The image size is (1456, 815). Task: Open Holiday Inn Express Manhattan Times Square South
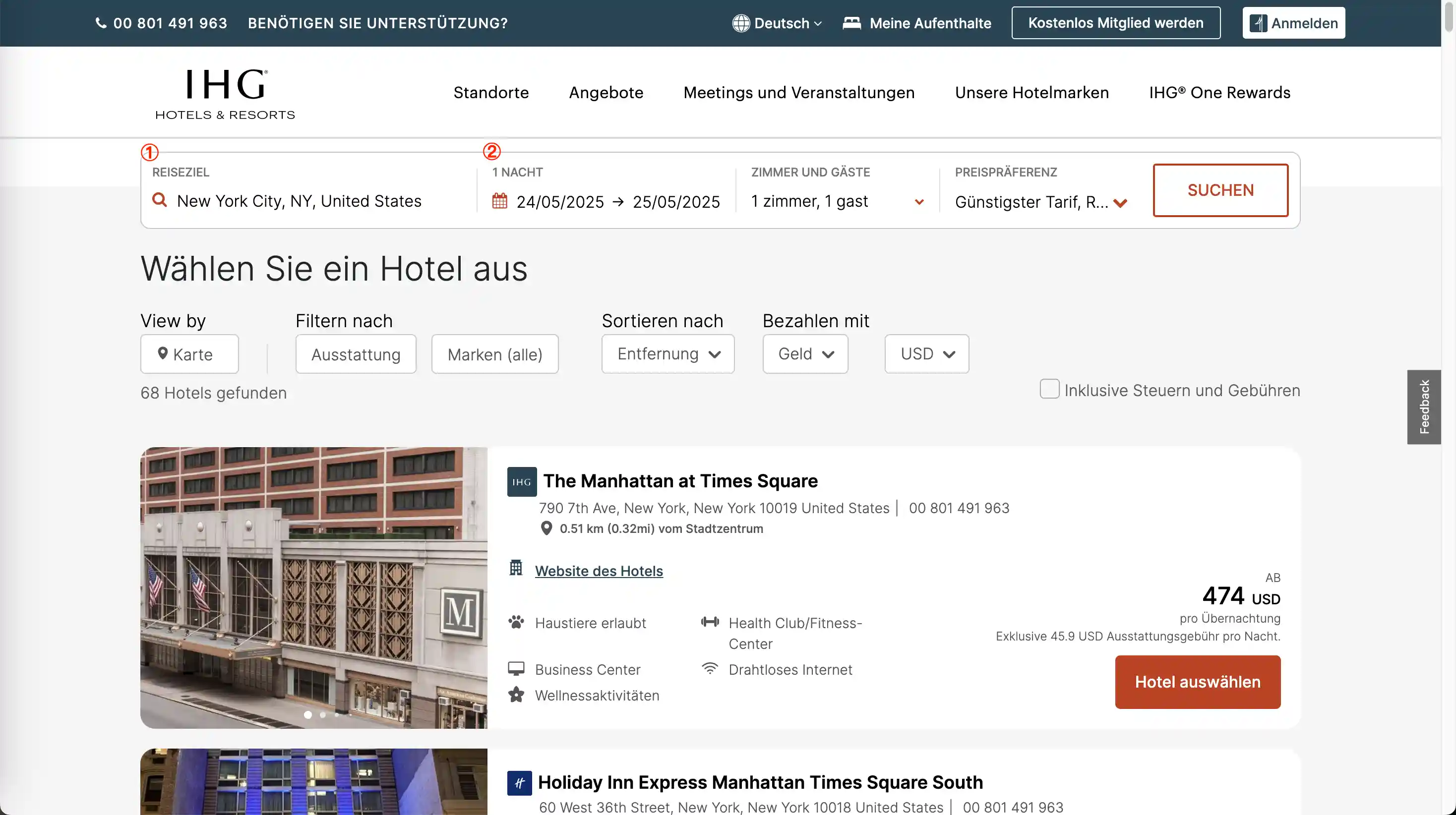coord(760,782)
